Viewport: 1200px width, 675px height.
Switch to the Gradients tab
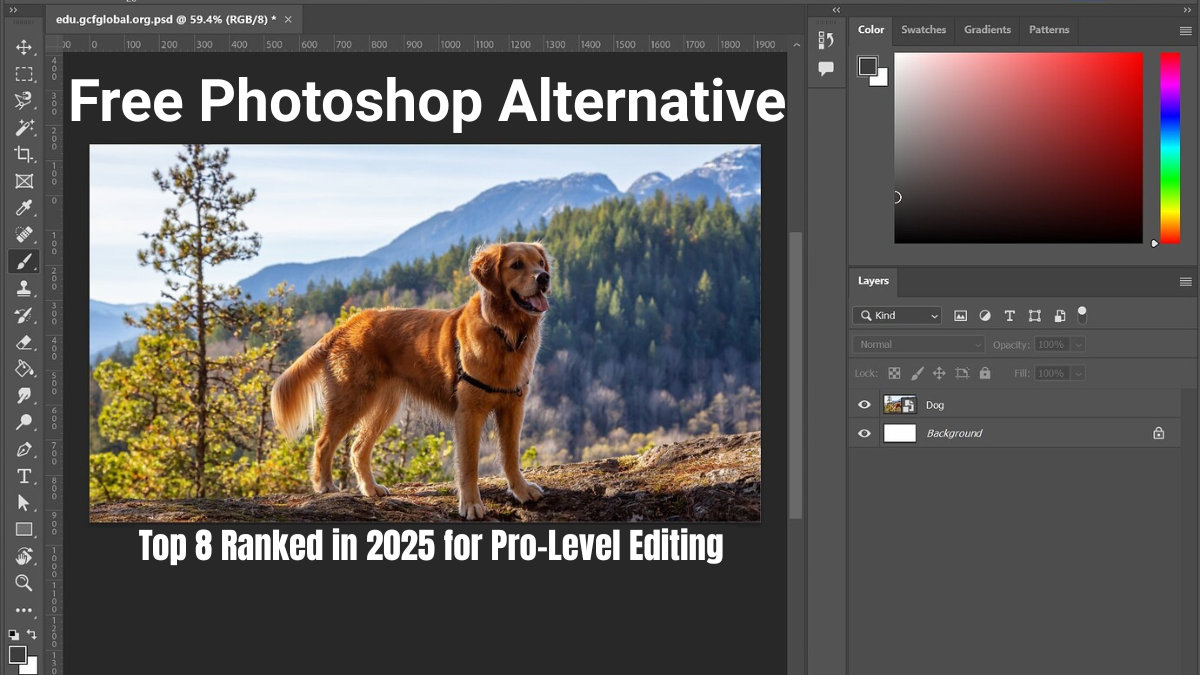click(987, 30)
